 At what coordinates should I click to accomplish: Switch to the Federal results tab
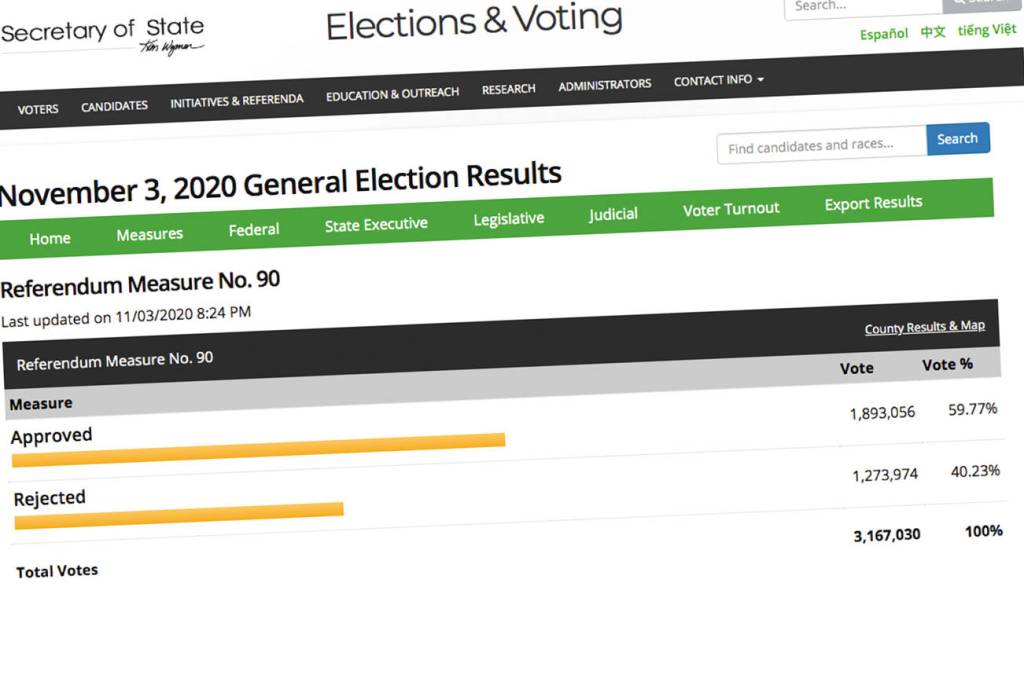click(253, 229)
